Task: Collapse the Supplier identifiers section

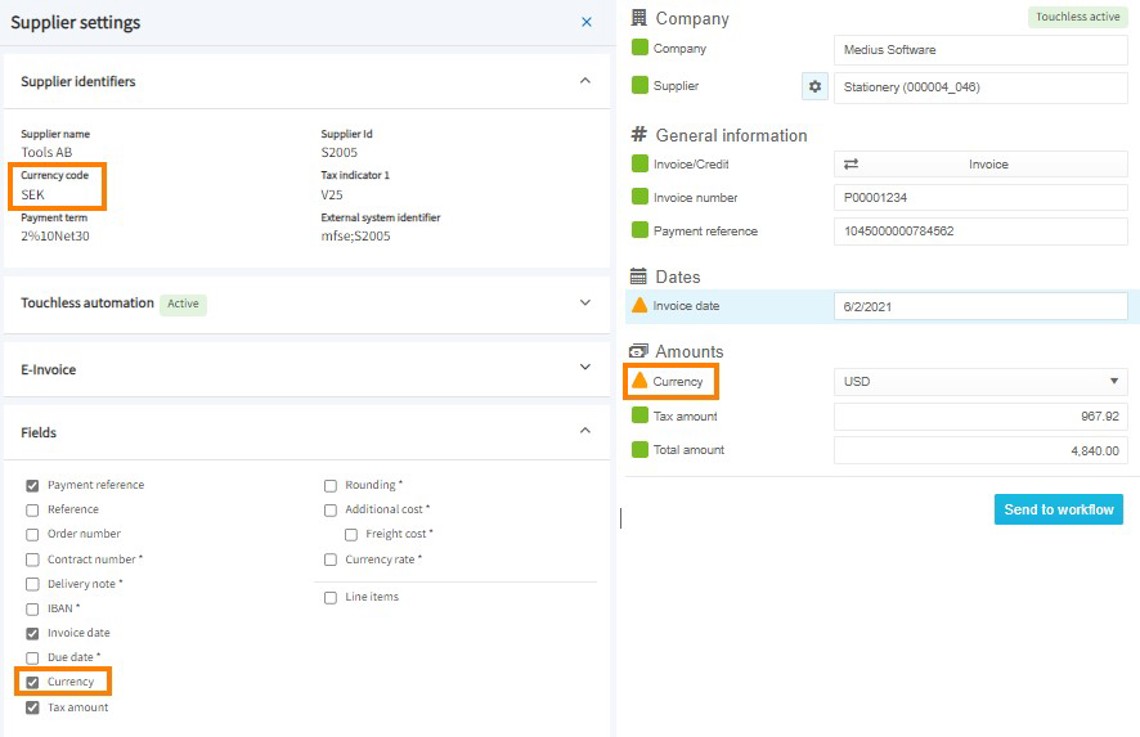Action: (x=585, y=81)
